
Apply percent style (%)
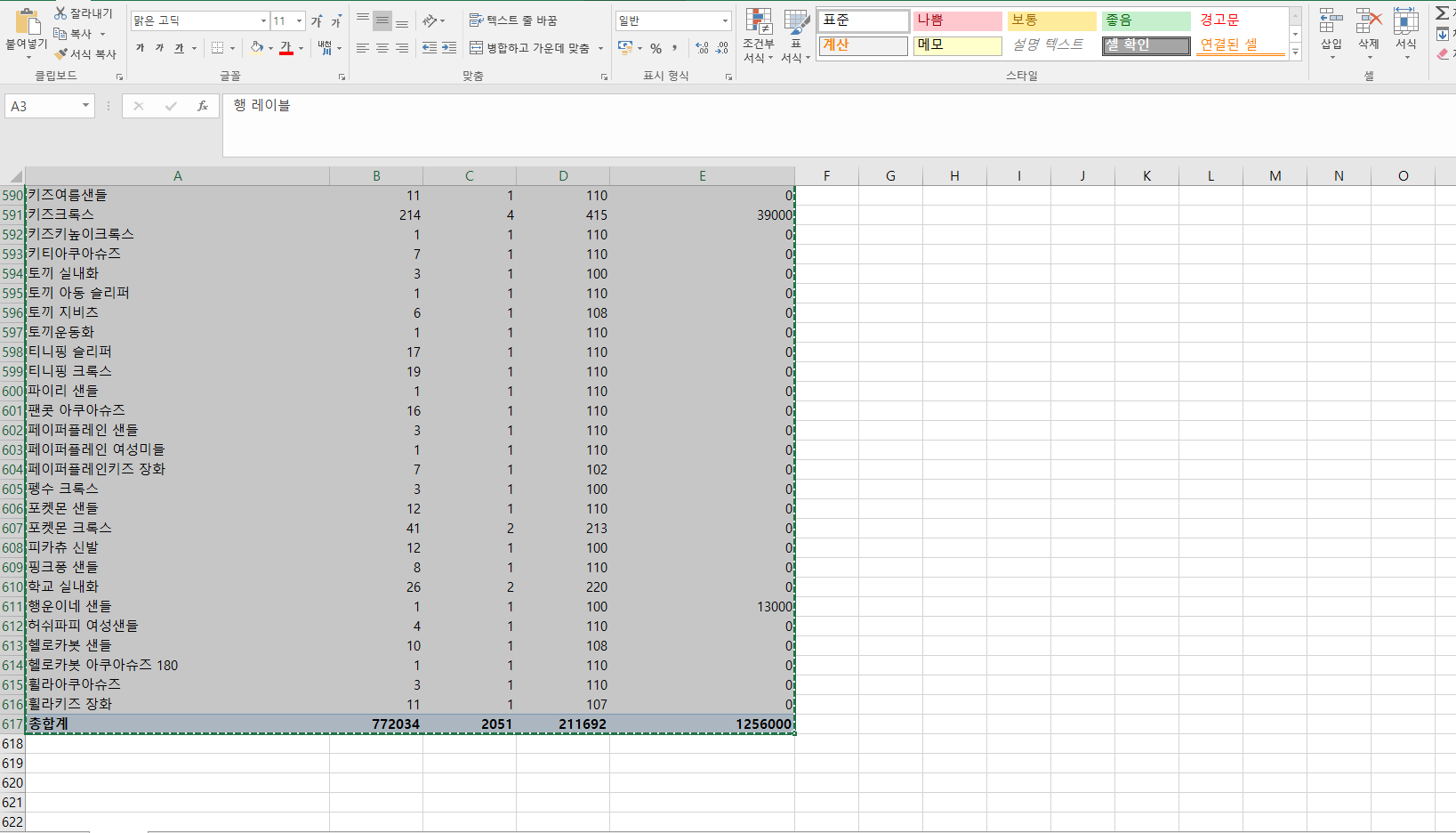click(656, 48)
